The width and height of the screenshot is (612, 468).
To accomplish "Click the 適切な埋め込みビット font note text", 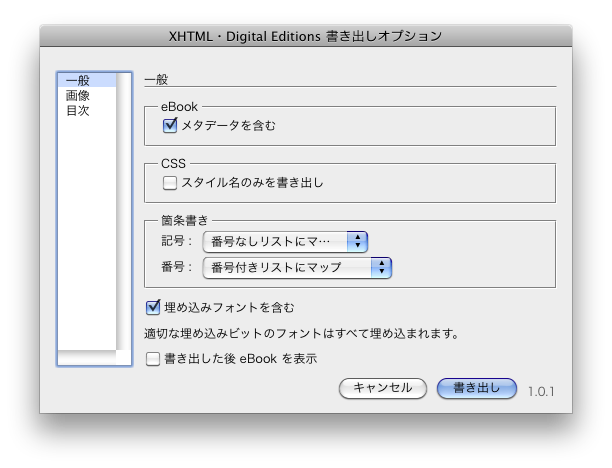I will tap(301, 334).
